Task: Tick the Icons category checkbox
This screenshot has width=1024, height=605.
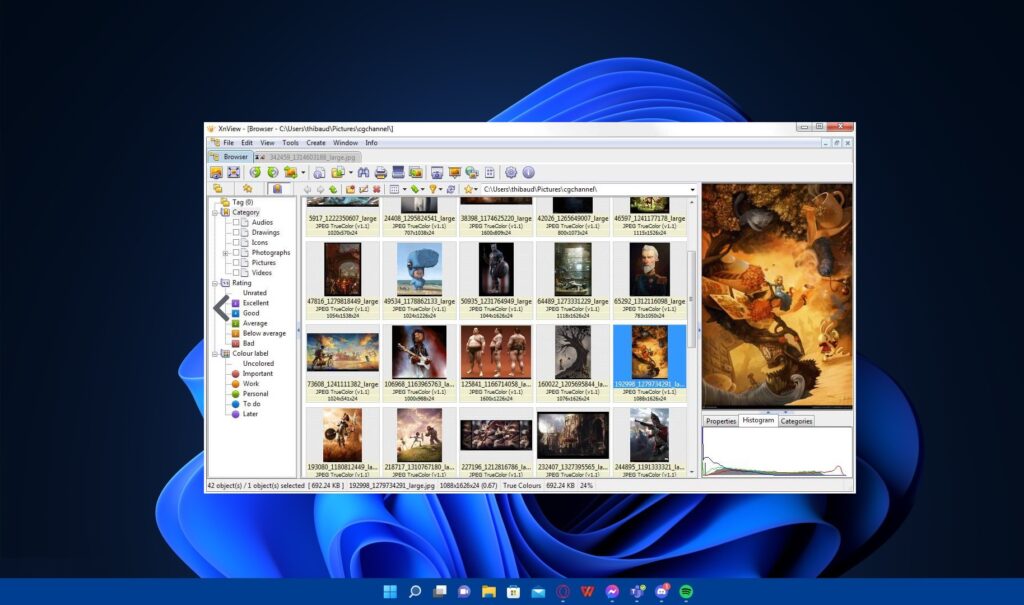Action: [236, 242]
